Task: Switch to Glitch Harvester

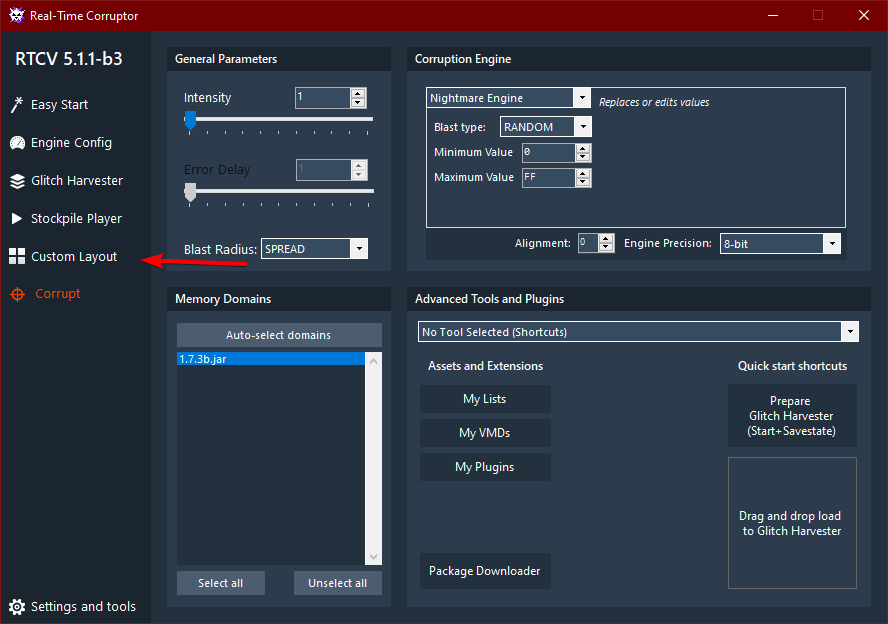Action: (77, 181)
